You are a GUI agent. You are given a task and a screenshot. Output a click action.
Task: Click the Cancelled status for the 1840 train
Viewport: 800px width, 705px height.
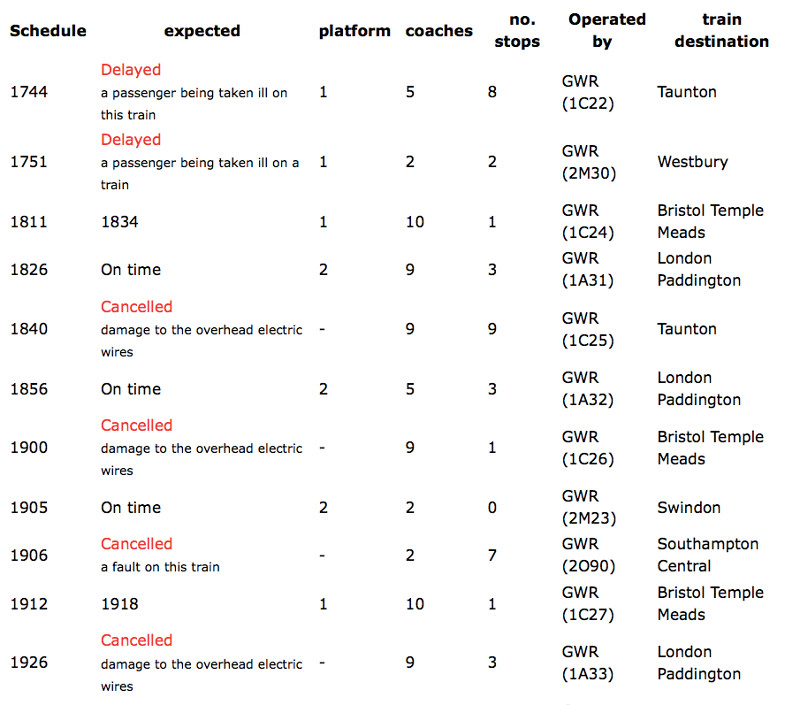coord(136,307)
